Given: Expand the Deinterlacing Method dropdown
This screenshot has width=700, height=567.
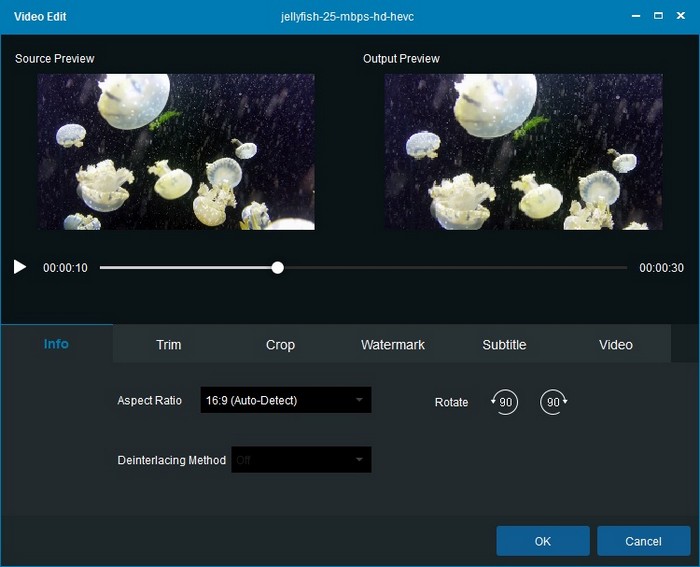Looking at the screenshot, I should [301, 460].
